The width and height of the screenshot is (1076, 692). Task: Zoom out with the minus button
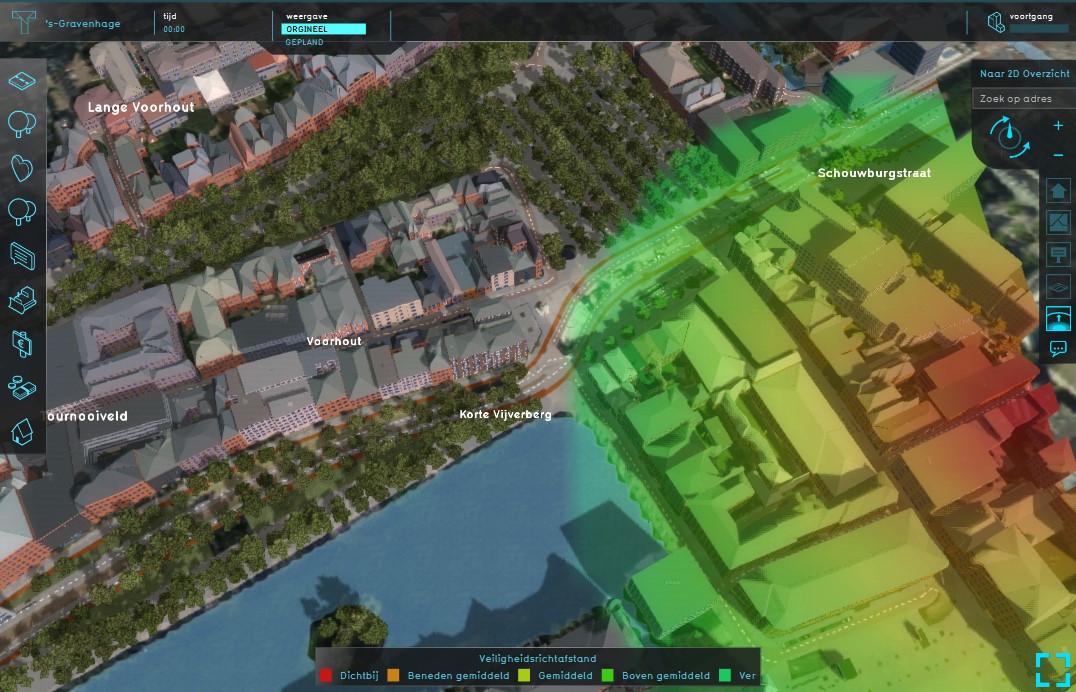[x=1058, y=155]
